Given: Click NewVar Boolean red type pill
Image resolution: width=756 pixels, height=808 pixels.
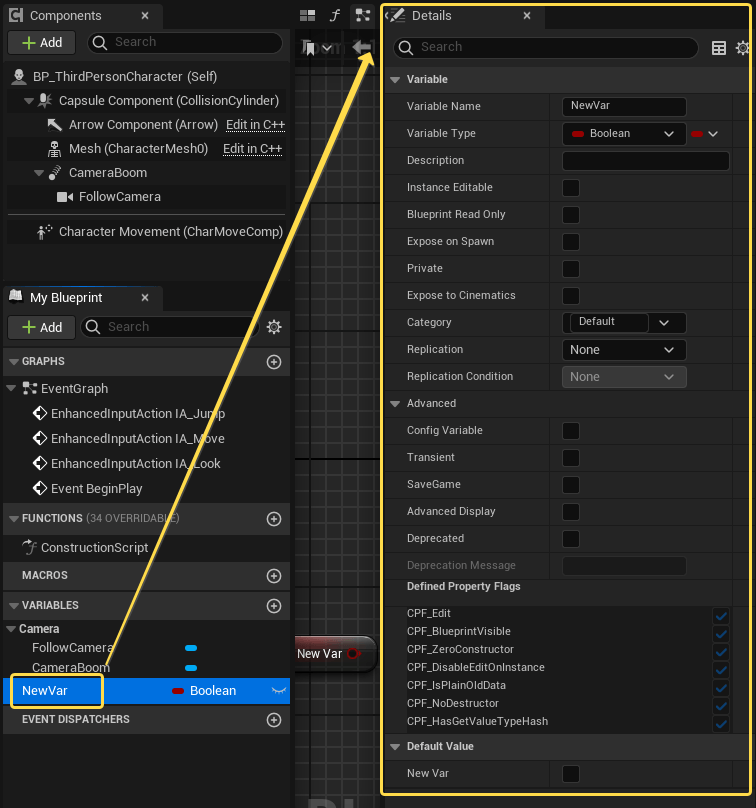Looking at the screenshot, I should pyautogui.click(x=178, y=691).
